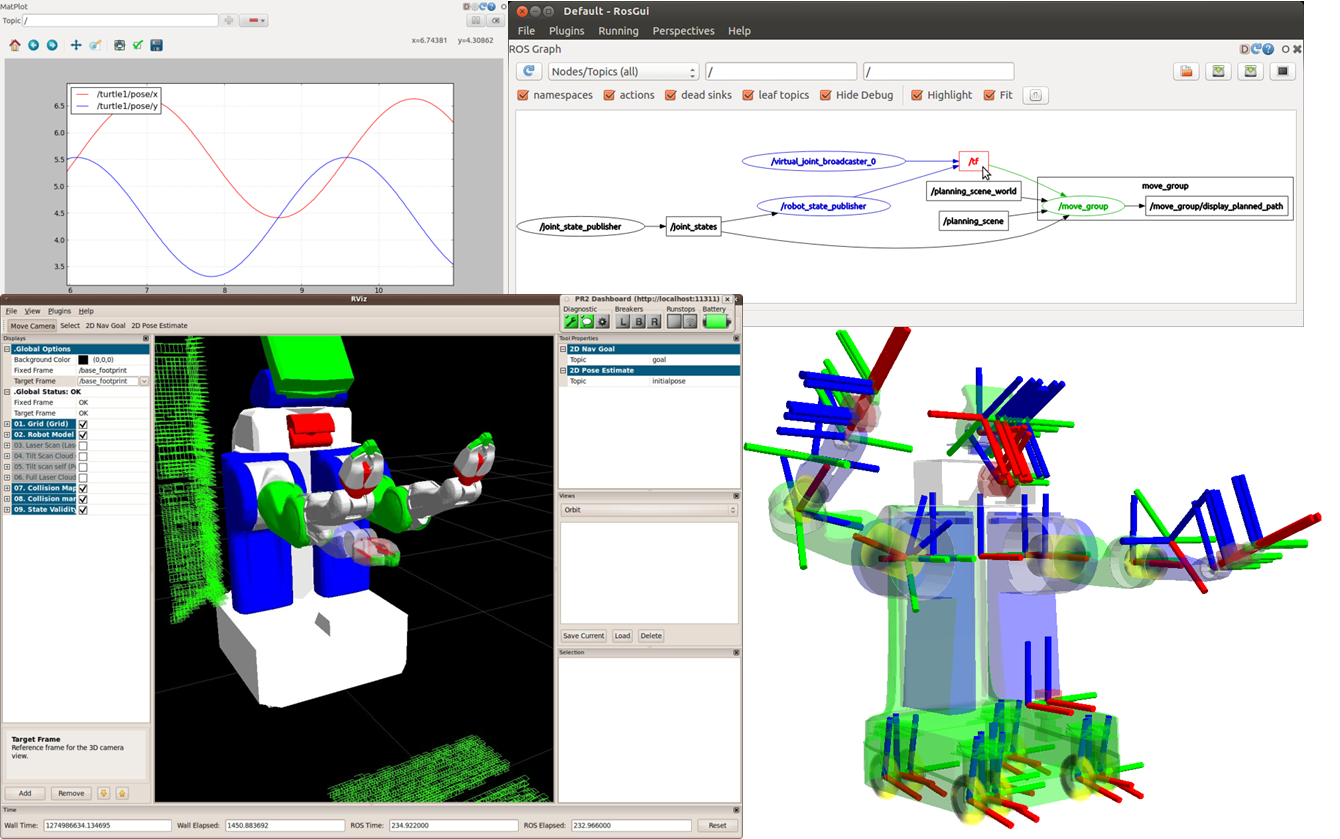Click the MatPlot home/reset view icon
Image resolution: width=1340 pixels, height=839 pixels.
[15, 45]
